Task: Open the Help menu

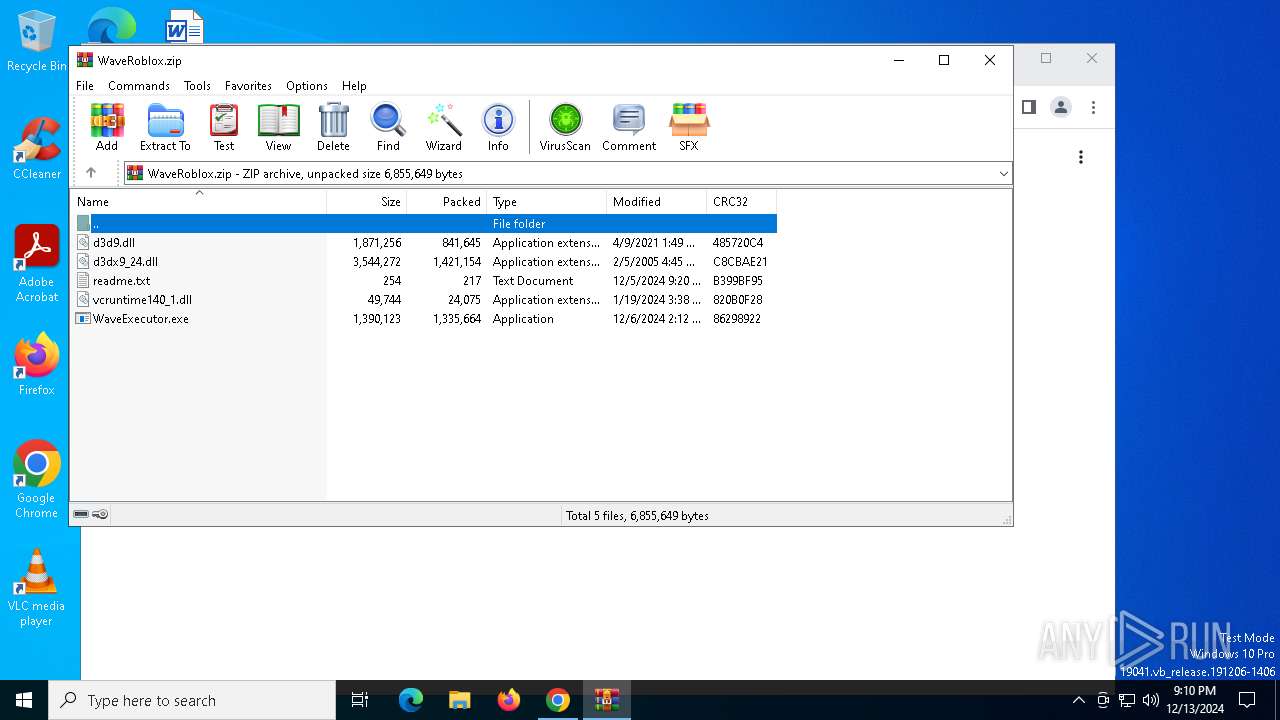Action: coord(354,86)
